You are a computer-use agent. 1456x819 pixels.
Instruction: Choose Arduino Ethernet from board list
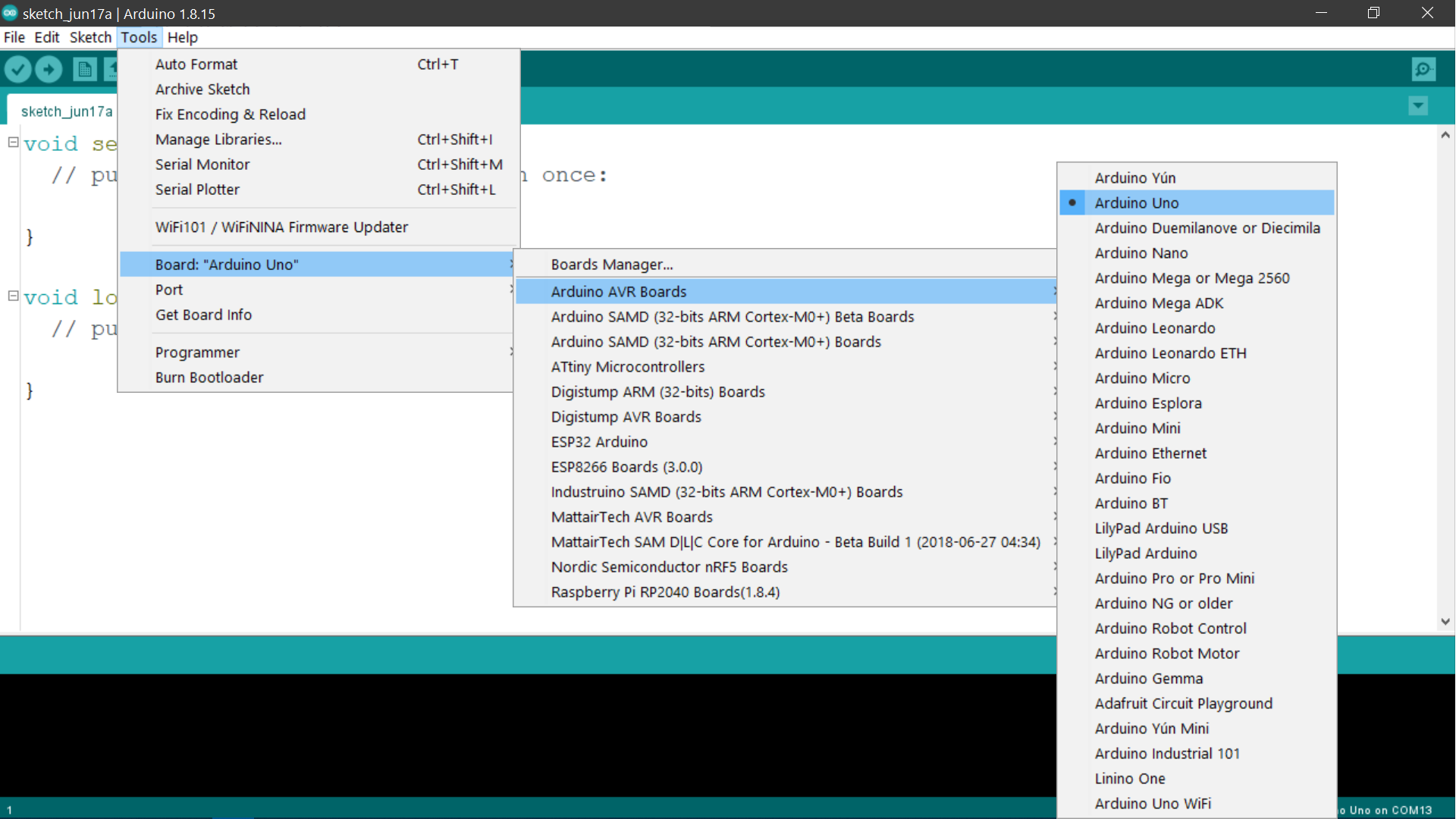click(1197, 453)
